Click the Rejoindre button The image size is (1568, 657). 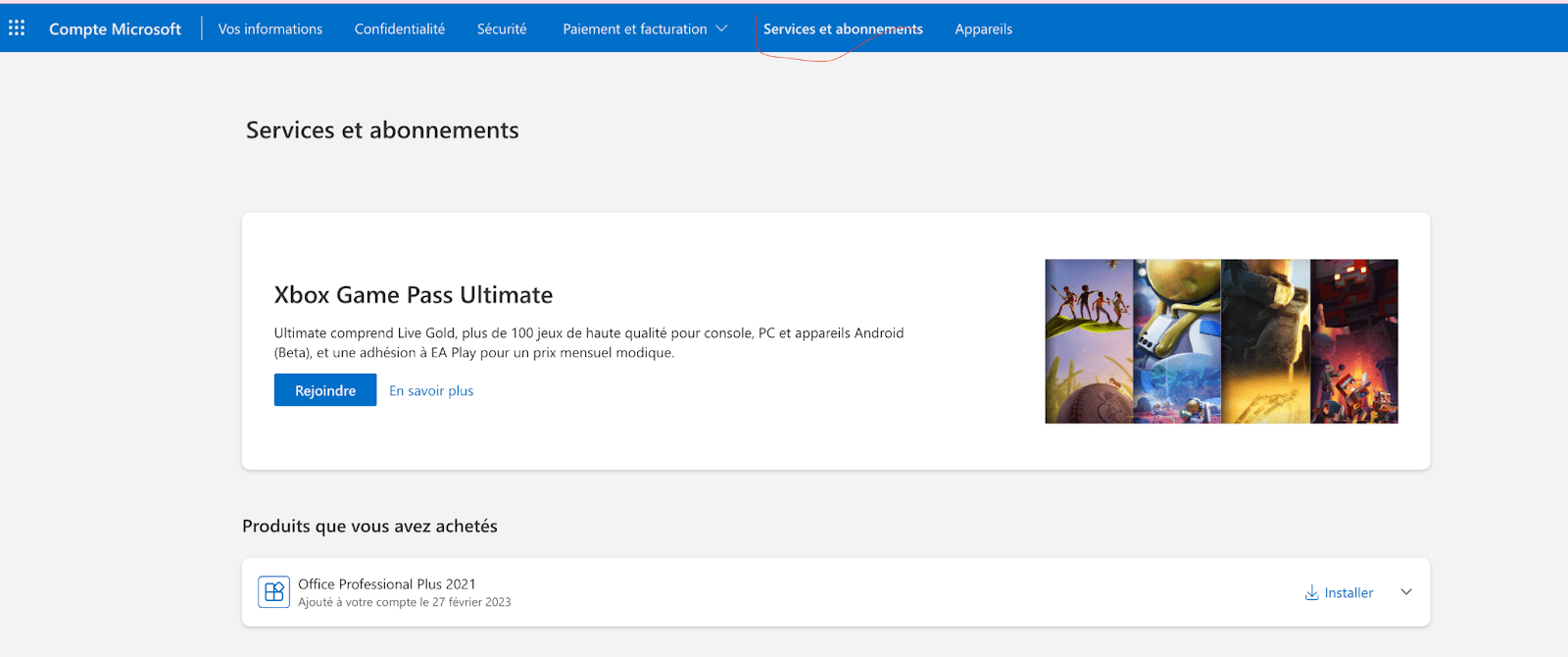325,390
